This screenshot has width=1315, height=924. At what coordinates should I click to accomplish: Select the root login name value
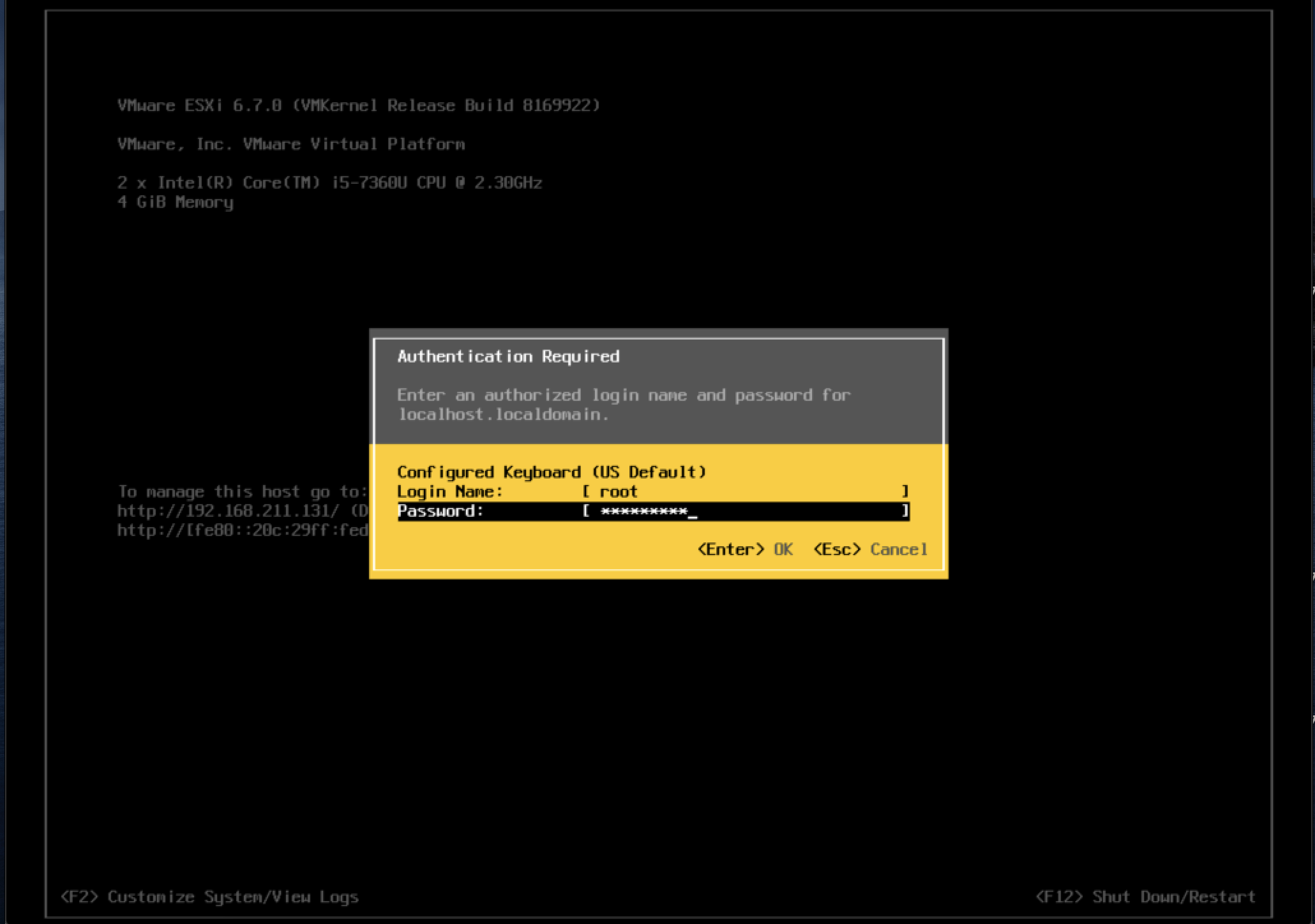tap(619, 491)
